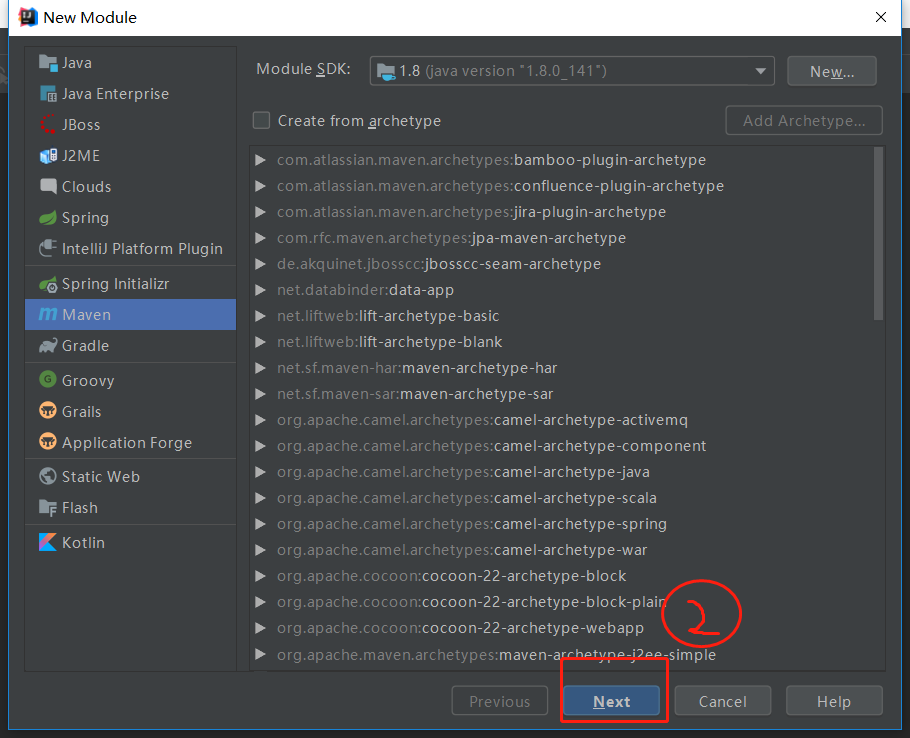Open the Module SDK dropdown
This screenshot has height=738, width=910.
(572, 71)
